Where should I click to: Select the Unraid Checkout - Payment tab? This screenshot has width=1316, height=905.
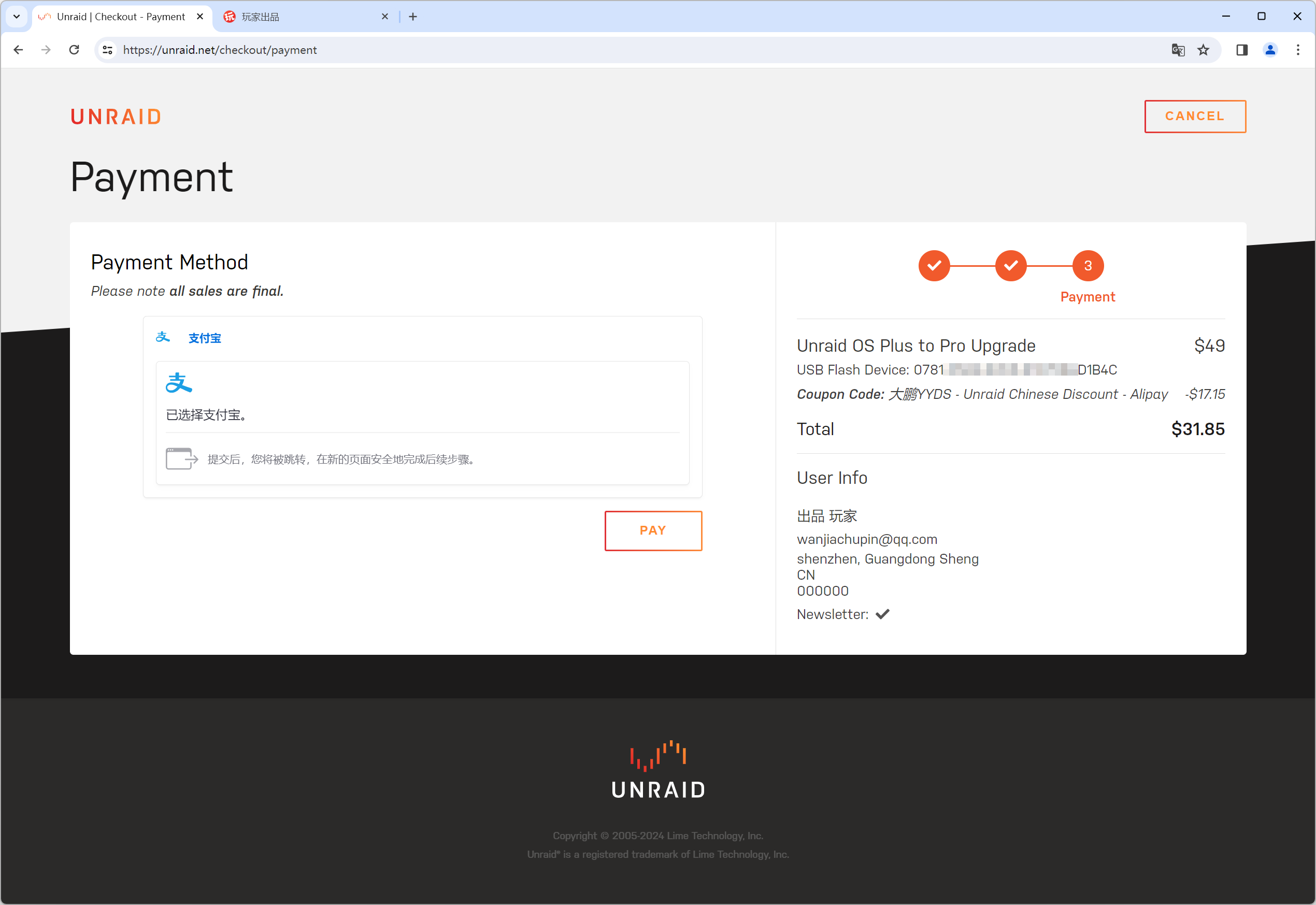coord(121,17)
